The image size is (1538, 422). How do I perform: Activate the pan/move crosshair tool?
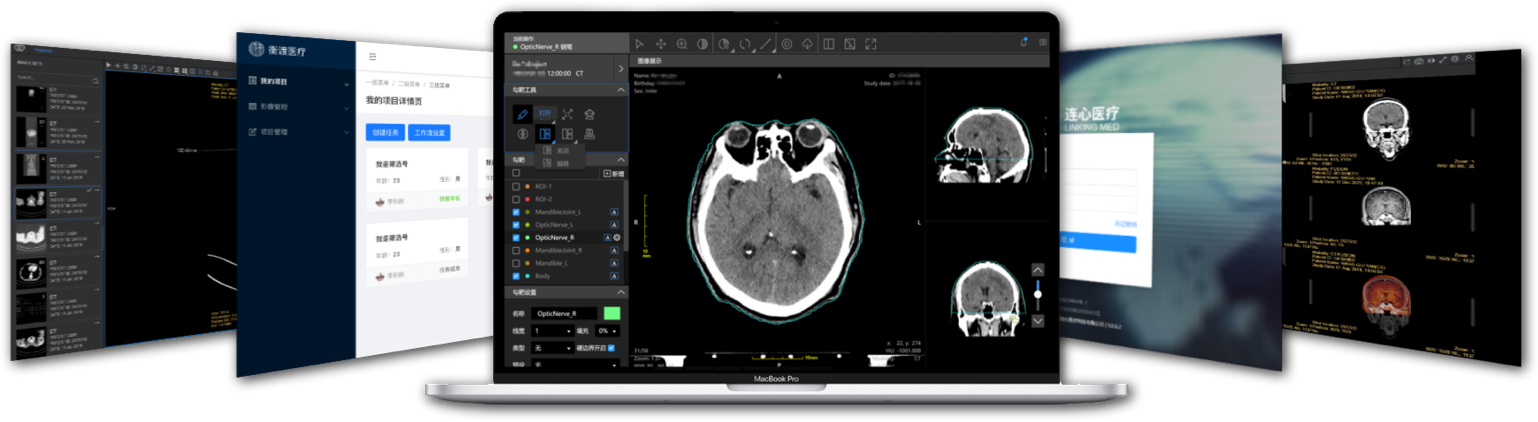[x=661, y=44]
